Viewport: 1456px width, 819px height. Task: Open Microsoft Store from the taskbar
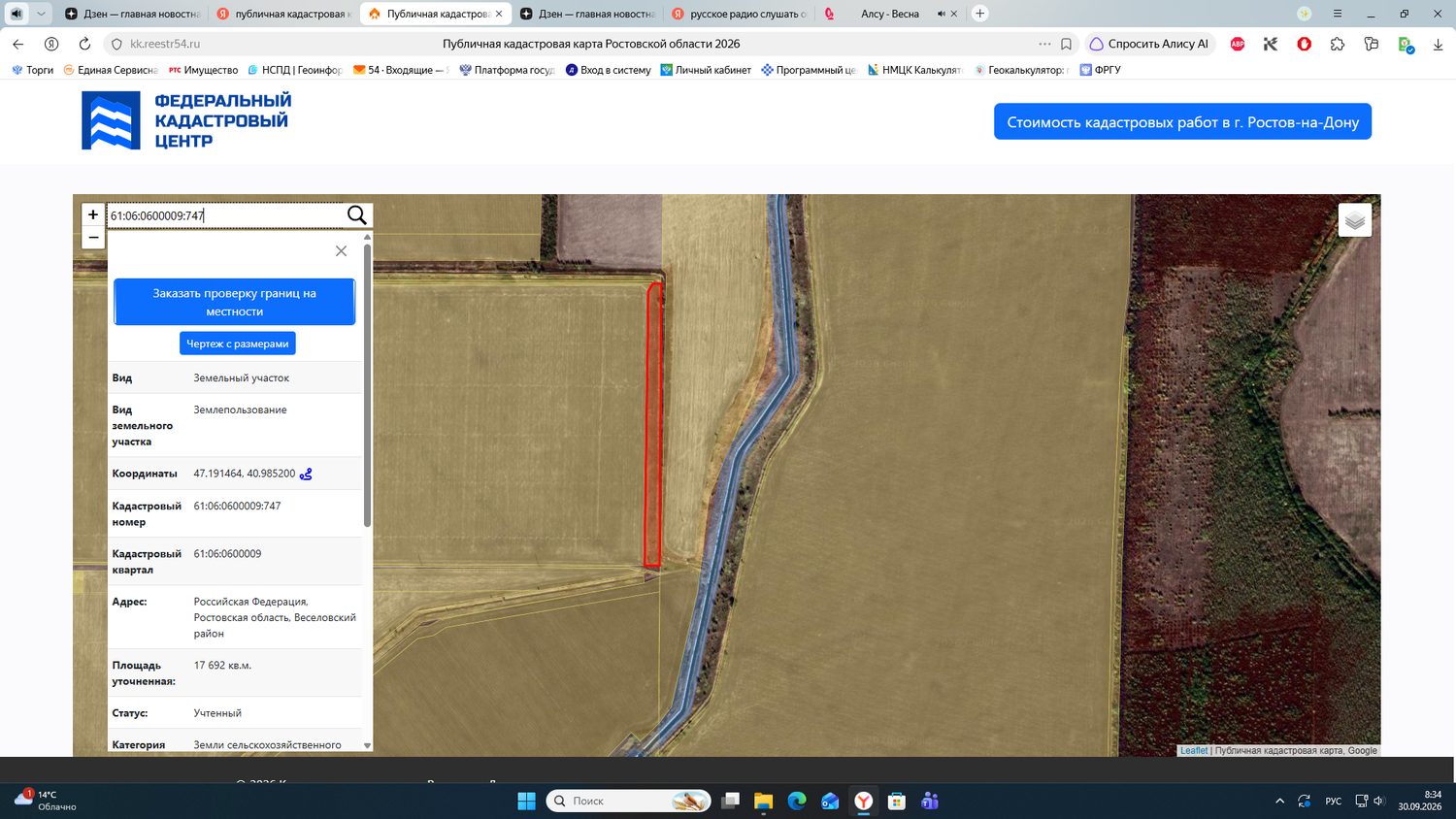[x=897, y=801]
